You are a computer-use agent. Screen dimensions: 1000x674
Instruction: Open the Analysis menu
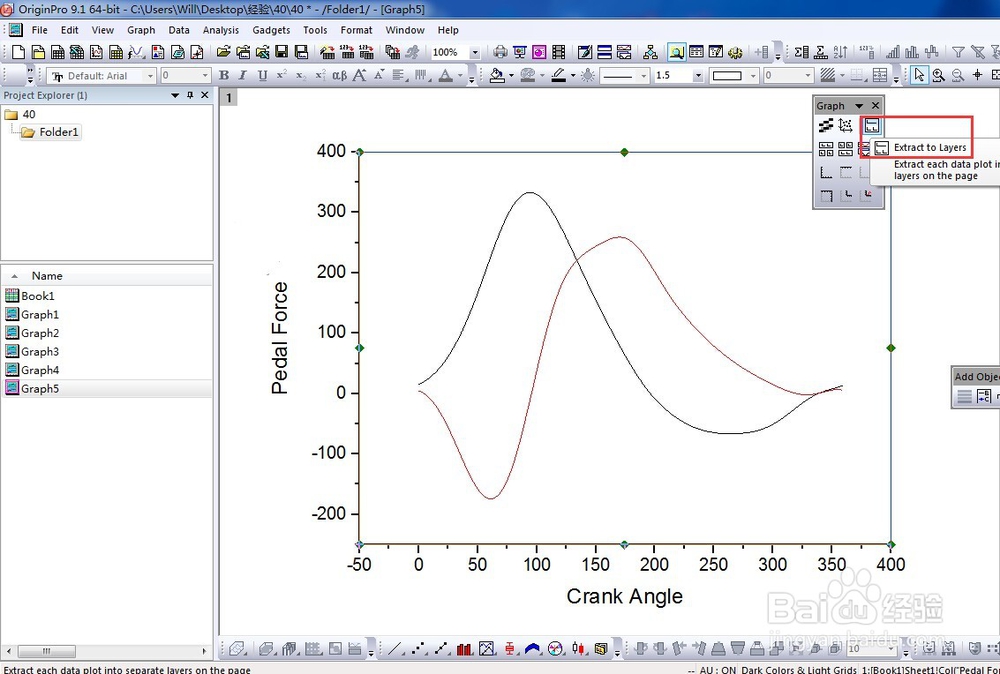point(221,30)
